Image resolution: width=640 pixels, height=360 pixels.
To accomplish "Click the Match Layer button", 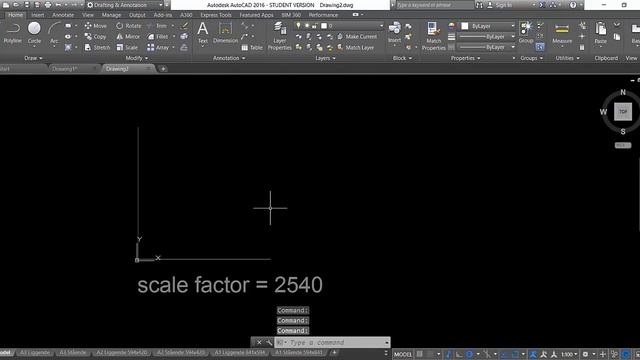I will point(356,47).
